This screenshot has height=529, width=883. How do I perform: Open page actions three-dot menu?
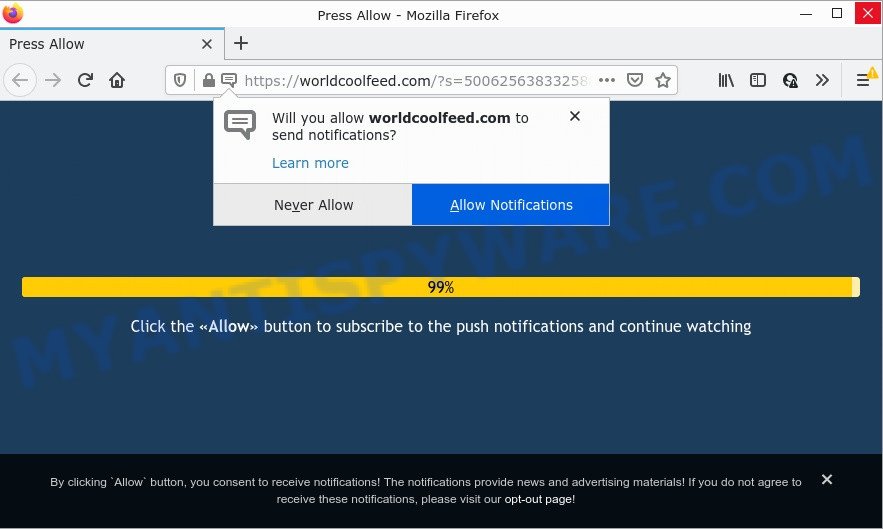606,81
